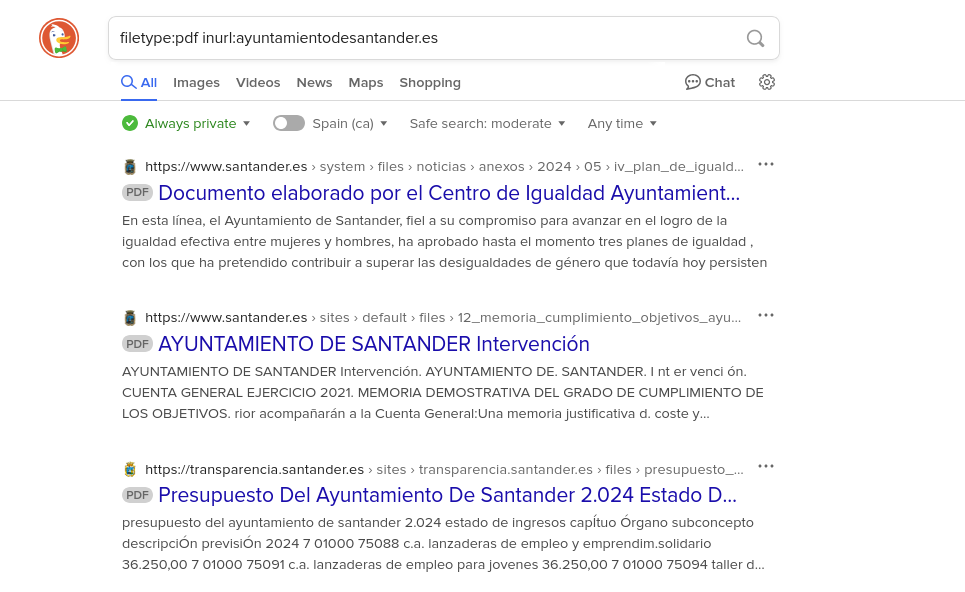Open Safe search: moderate dropdown
Screen dimensions: 965x592
[x=487, y=124]
